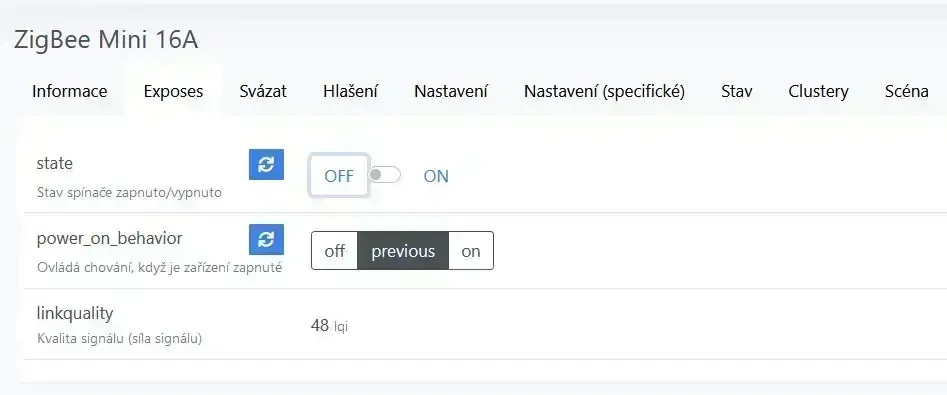This screenshot has width=947, height=395.
Task: Open the Nastavení tab
Action: pyautogui.click(x=451, y=91)
